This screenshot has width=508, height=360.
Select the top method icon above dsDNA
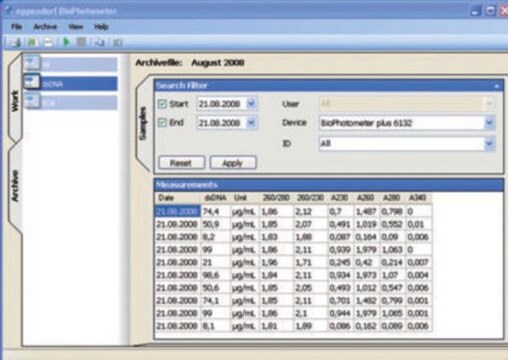click(32, 63)
